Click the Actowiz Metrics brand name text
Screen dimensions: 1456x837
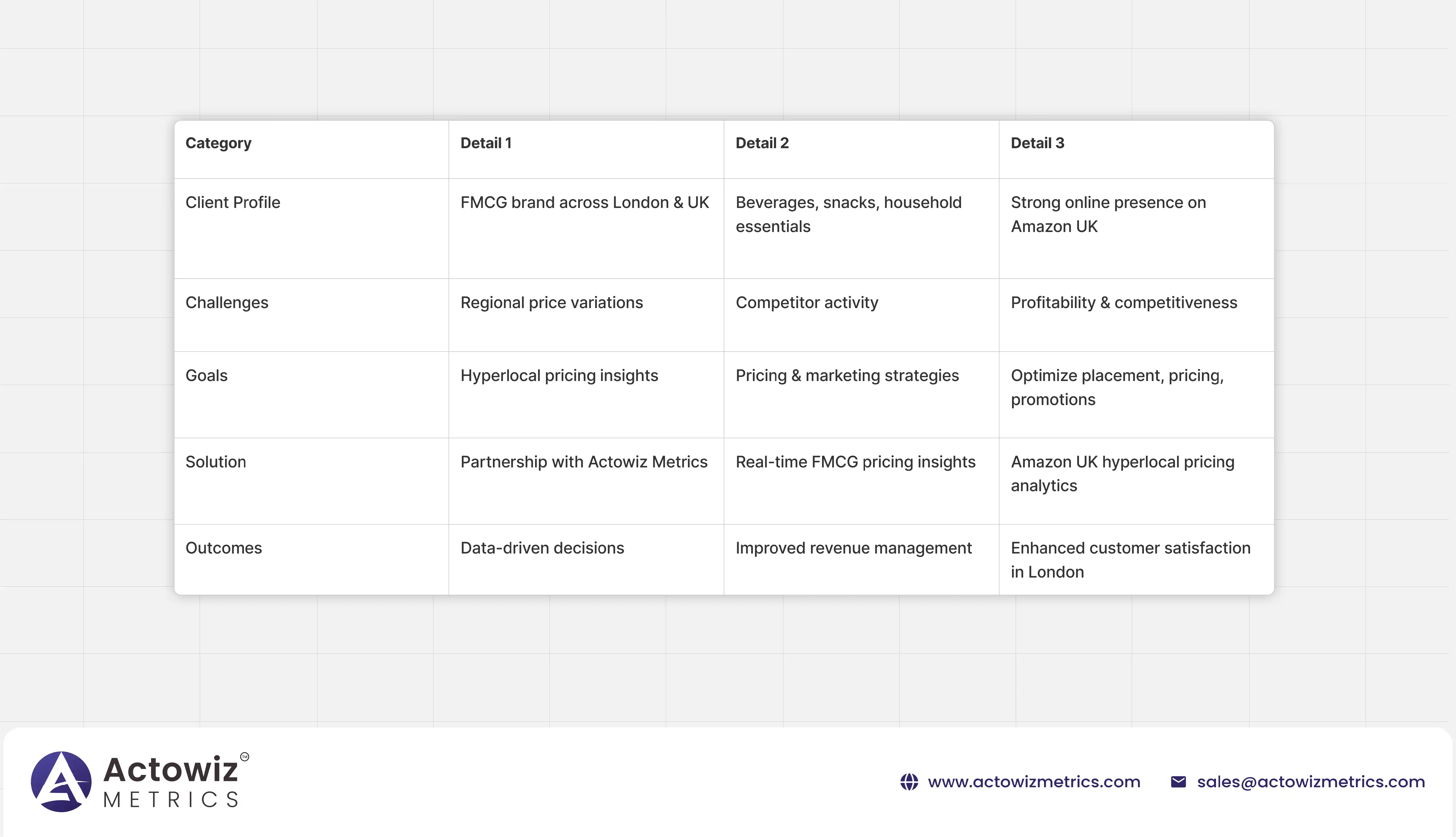point(171,782)
